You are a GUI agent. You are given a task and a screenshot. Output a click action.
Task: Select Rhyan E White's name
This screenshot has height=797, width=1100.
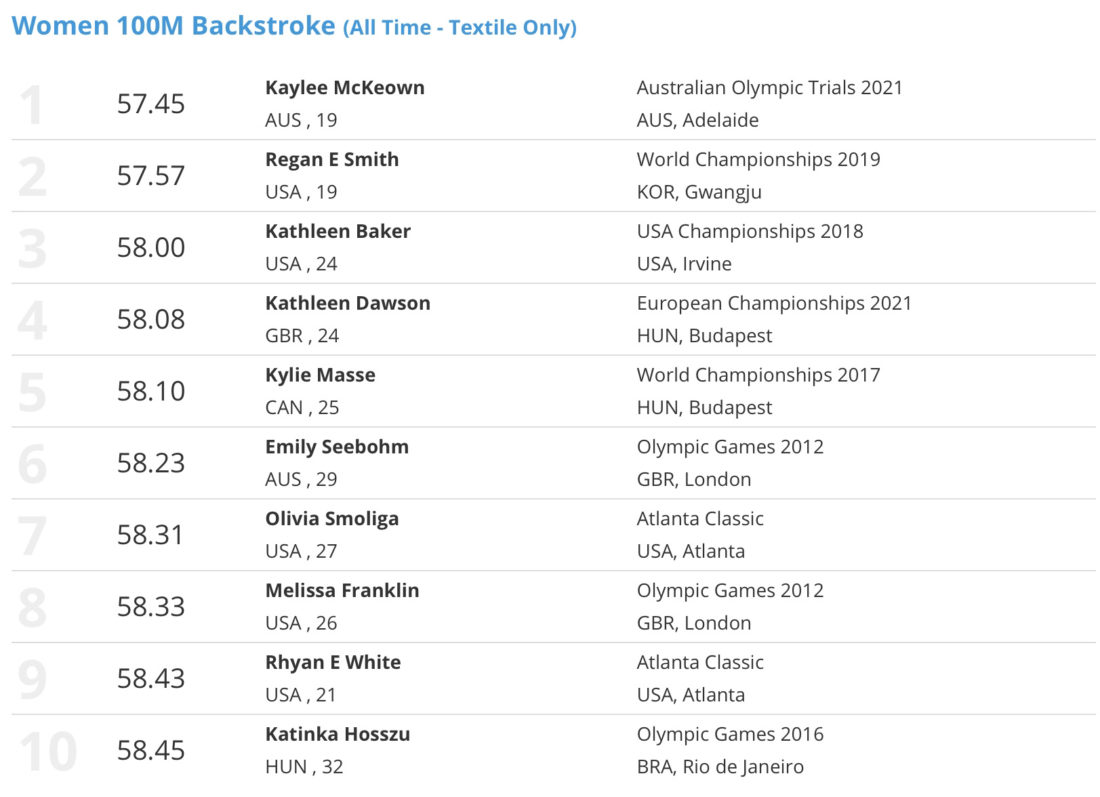(x=333, y=662)
